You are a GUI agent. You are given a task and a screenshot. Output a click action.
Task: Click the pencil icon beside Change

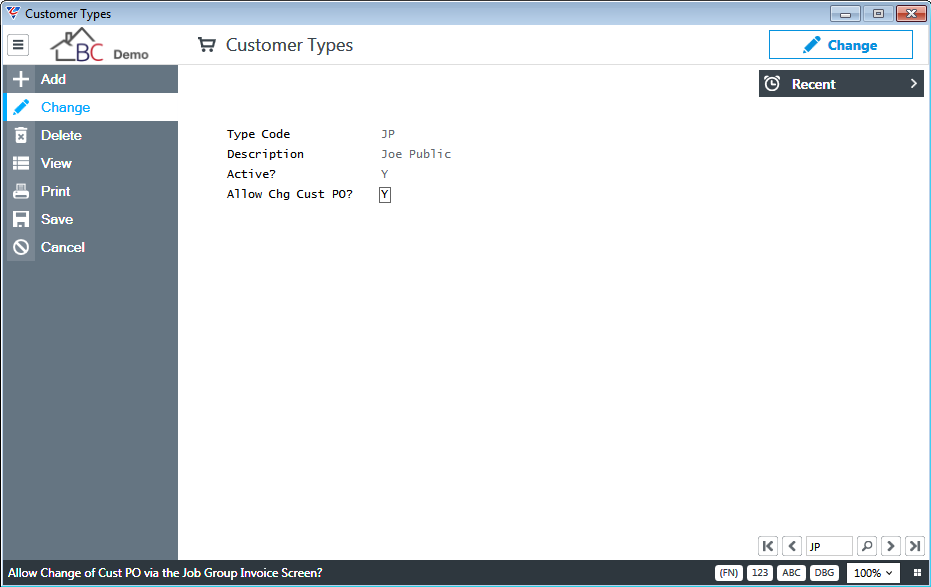(x=21, y=107)
